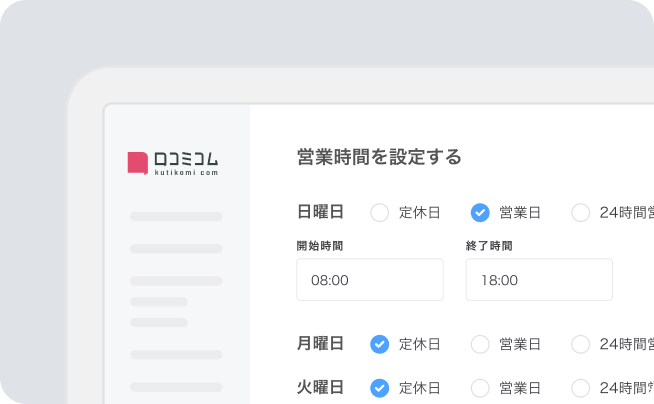Click the 火曜日 label
This screenshot has height=404, width=654.
click(x=320, y=387)
